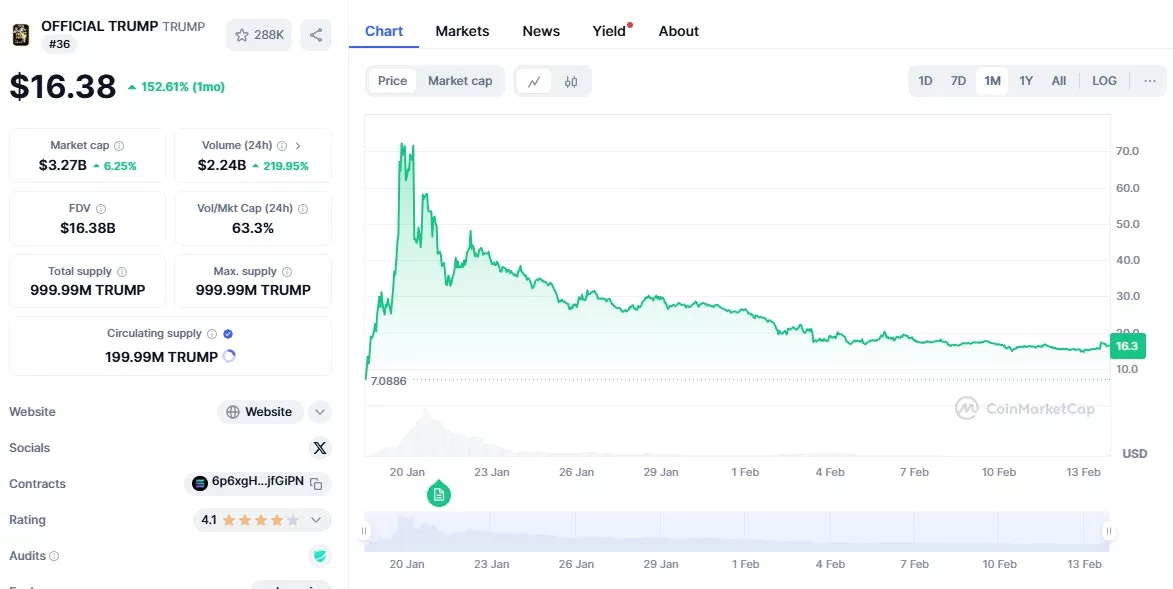Toggle LOG scale on chart
This screenshot has width=1173, height=589.
(1104, 81)
